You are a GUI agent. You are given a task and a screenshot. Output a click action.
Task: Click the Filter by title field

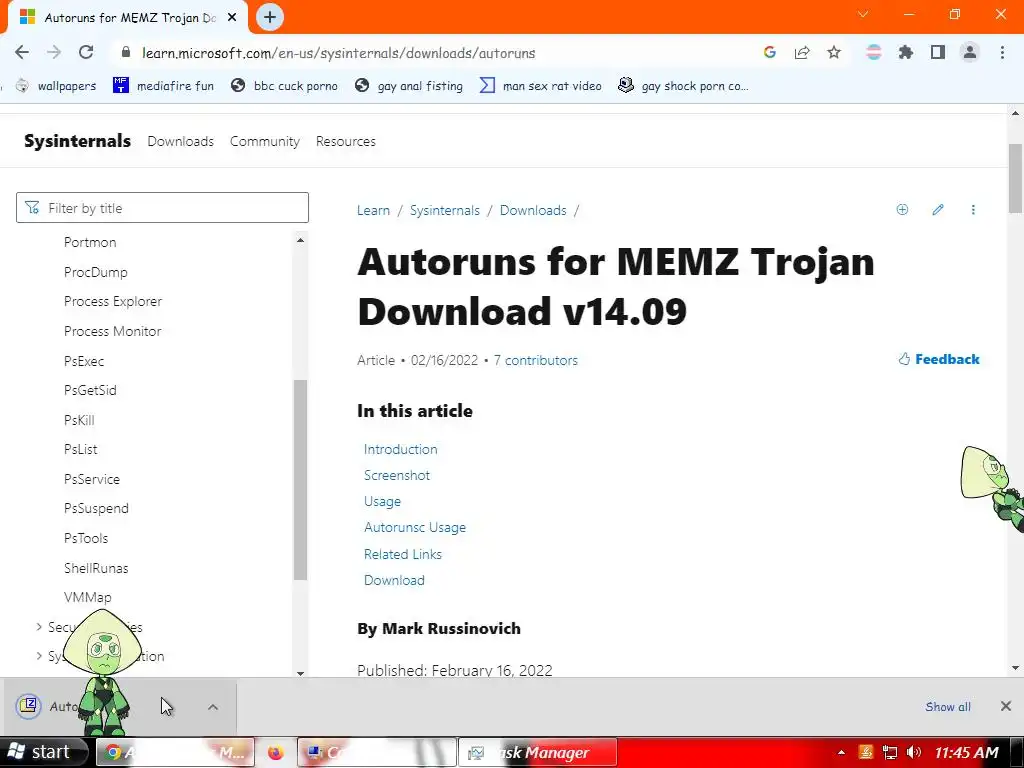pyautogui.click(x=162, y=208)
